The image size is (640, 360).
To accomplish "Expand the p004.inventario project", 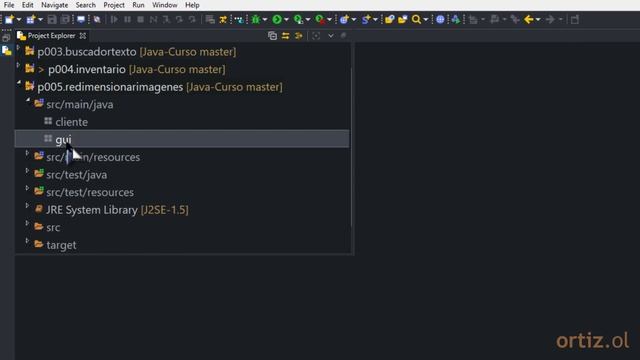I will point(18,66).
